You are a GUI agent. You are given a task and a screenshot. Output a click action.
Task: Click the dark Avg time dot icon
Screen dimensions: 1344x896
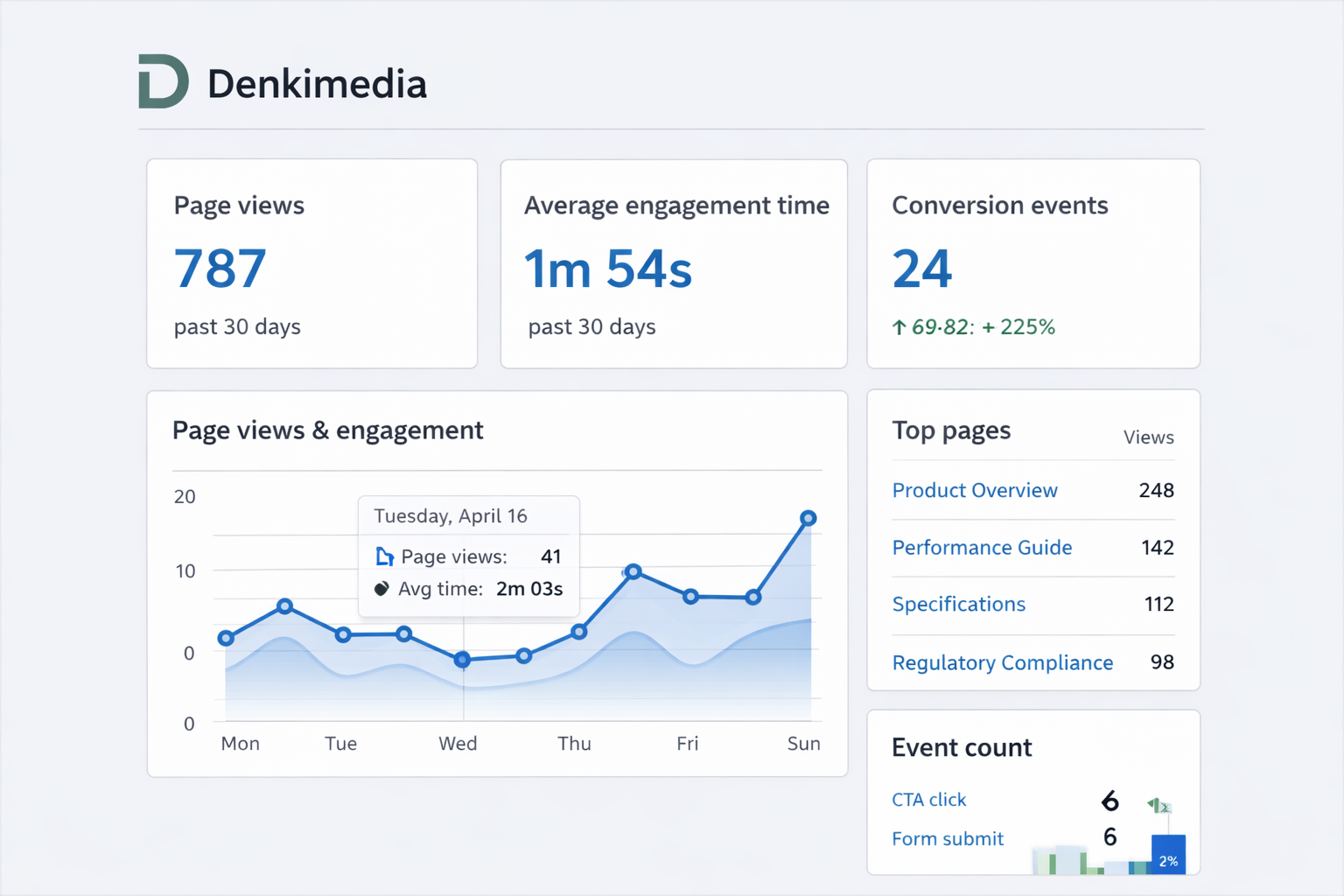pyautogui.click(x=381, y=589)
